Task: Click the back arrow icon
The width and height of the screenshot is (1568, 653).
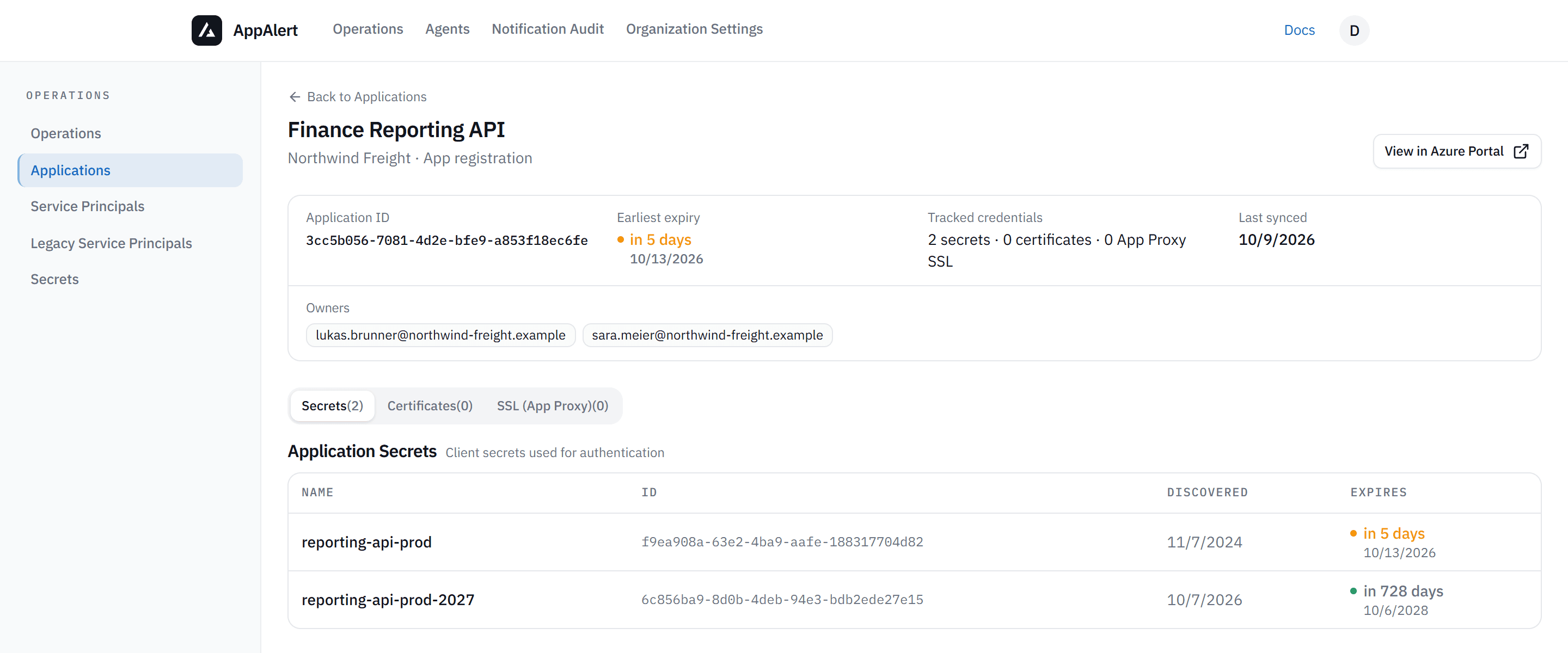Action: pyautogui.click(x=295, y=97)
